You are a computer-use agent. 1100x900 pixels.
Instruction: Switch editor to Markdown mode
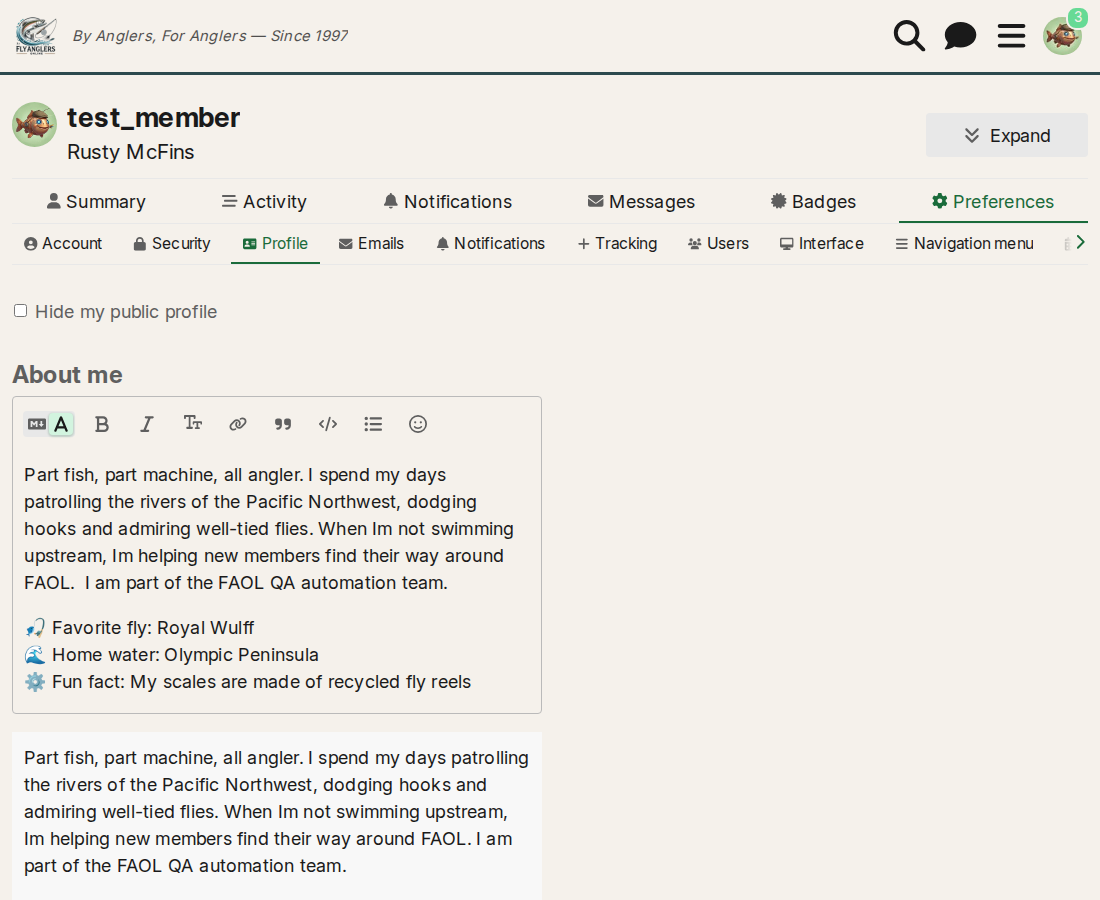[36, 424]
